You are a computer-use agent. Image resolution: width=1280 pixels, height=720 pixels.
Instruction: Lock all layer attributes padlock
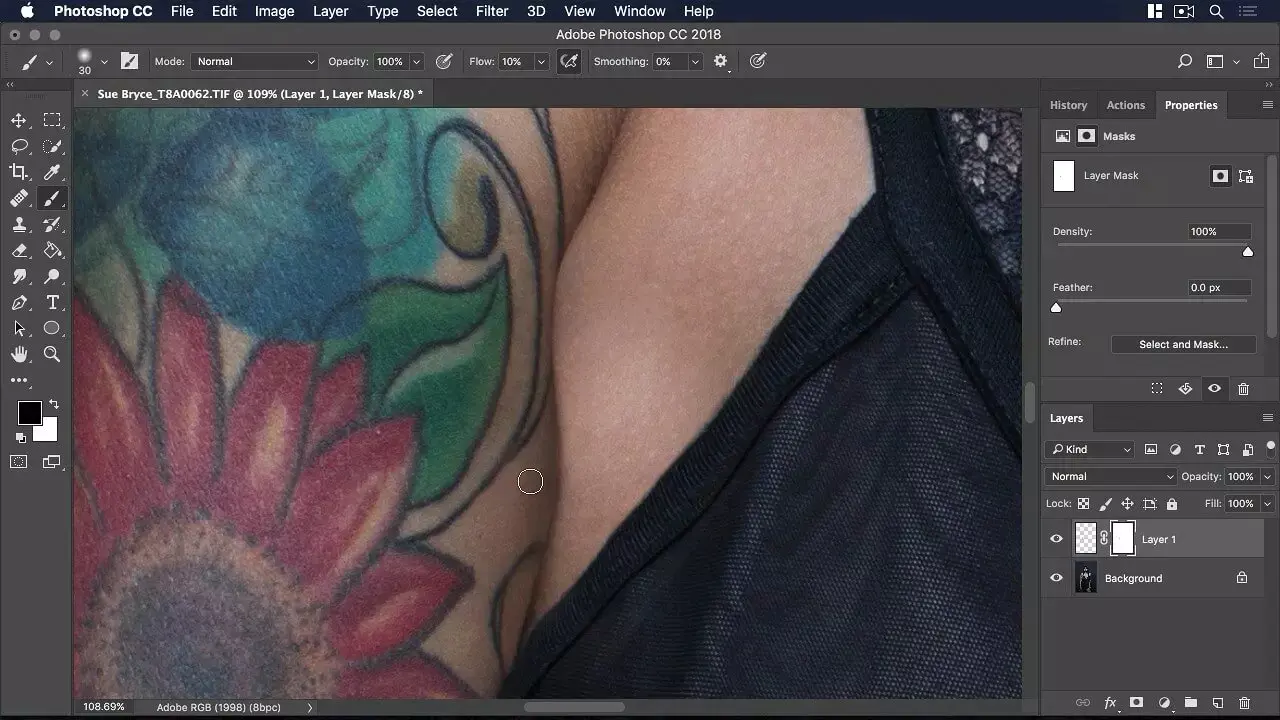[1172, 504]
